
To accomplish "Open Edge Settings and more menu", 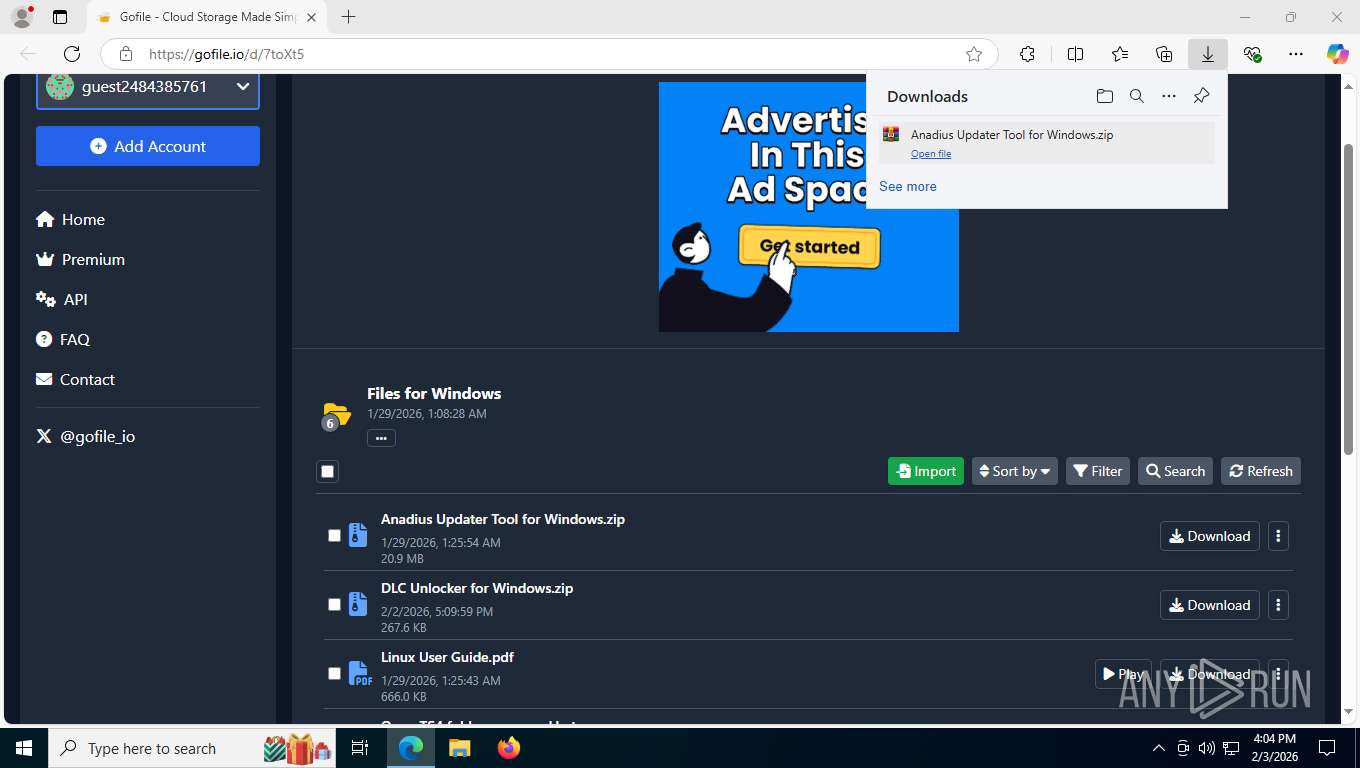I will (x=1296, y=54).
